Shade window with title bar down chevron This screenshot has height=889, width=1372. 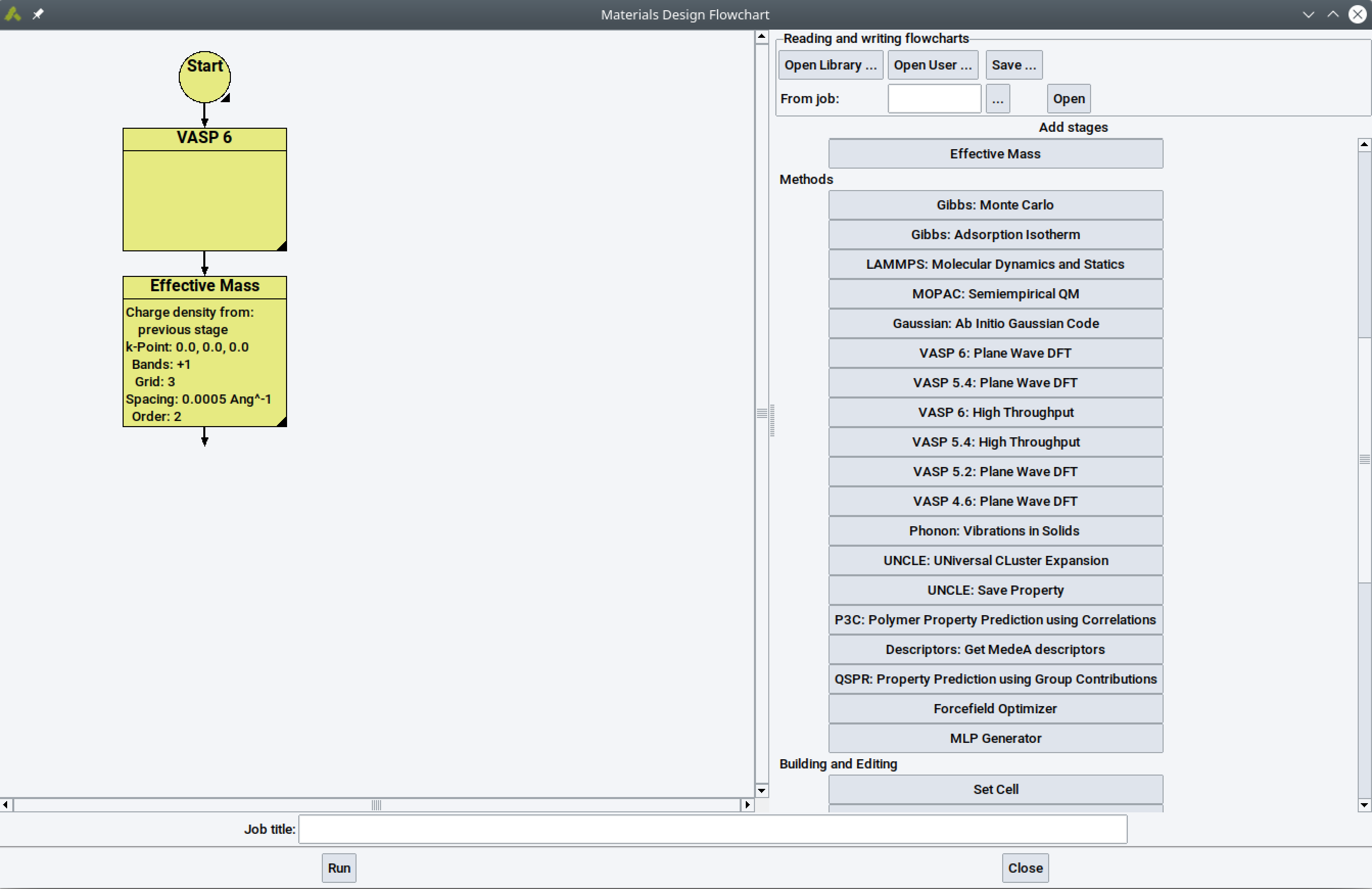point(1308,14)
